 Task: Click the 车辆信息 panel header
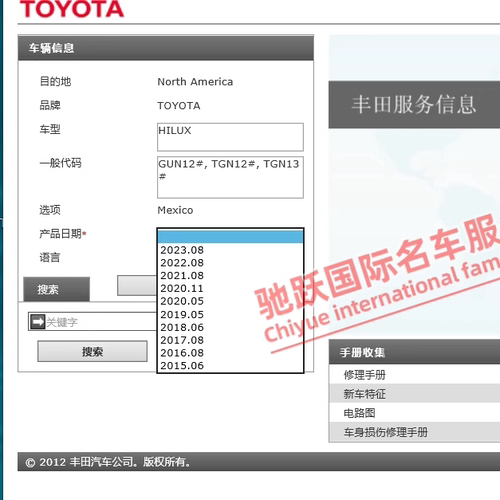click(166, 48)
